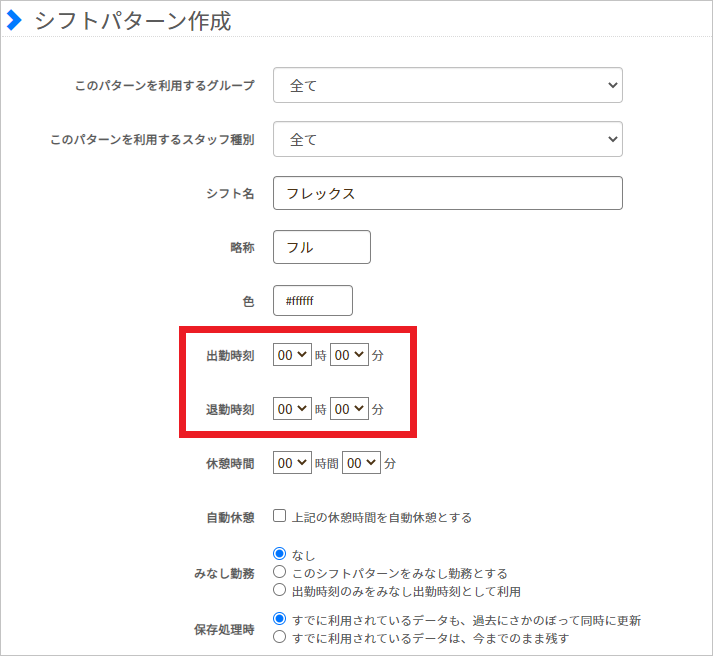Screen dimensions: 713x656
Task: Click the シフト名 text field
Action: click(447, 194)
